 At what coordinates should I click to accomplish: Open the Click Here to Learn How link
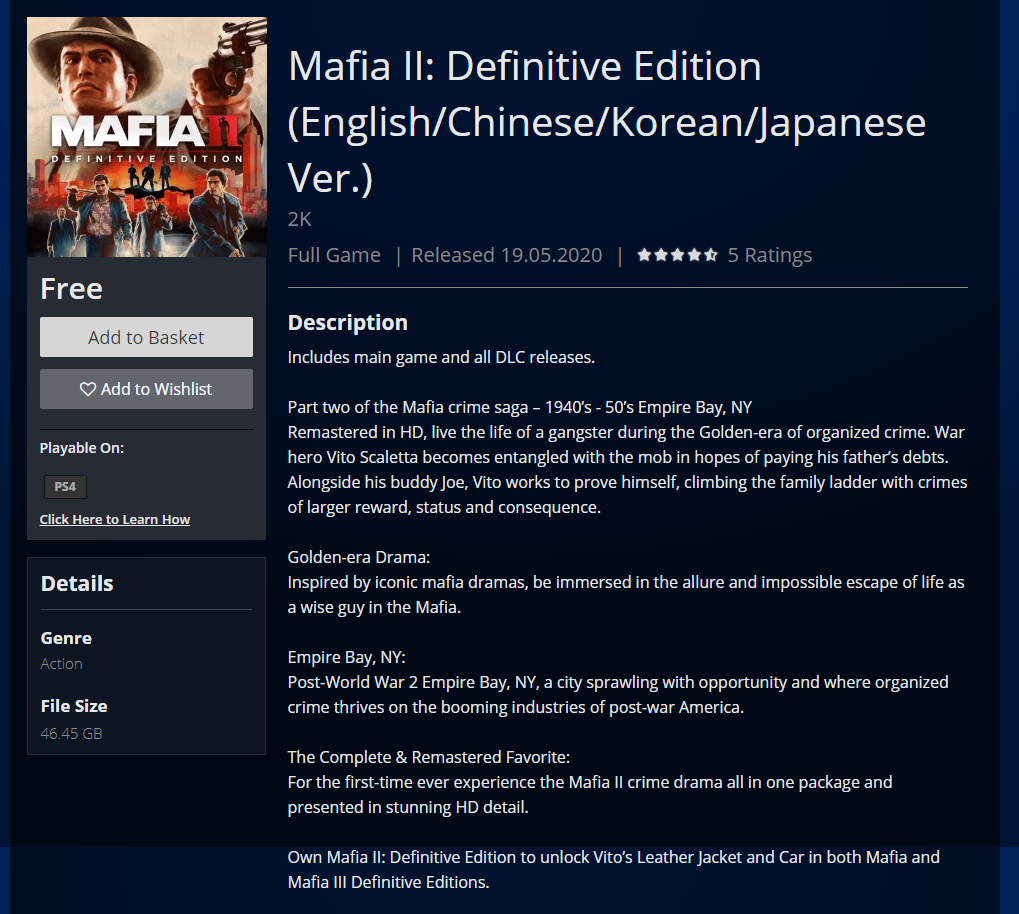(114, 519)
